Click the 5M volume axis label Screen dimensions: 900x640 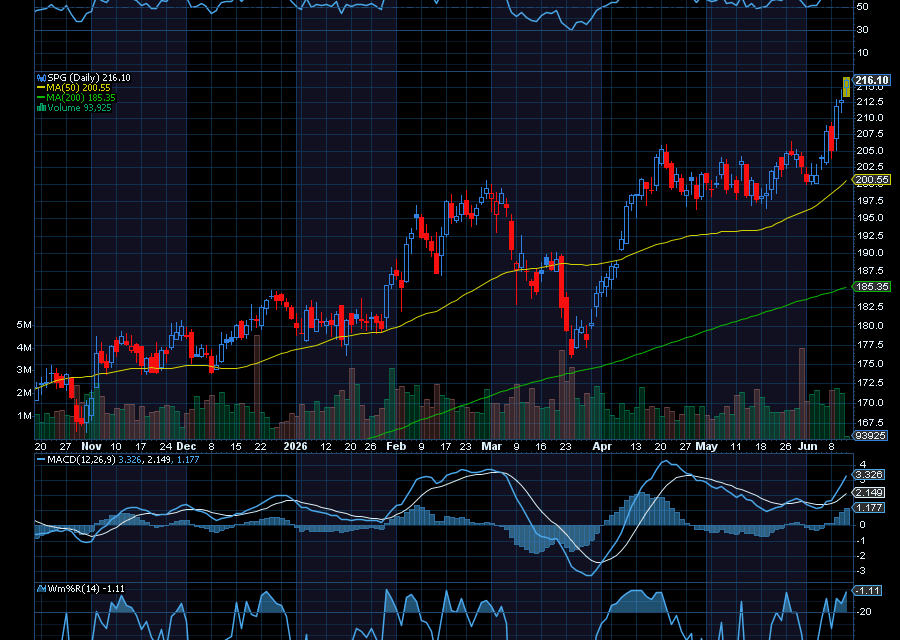pos(24,325)
